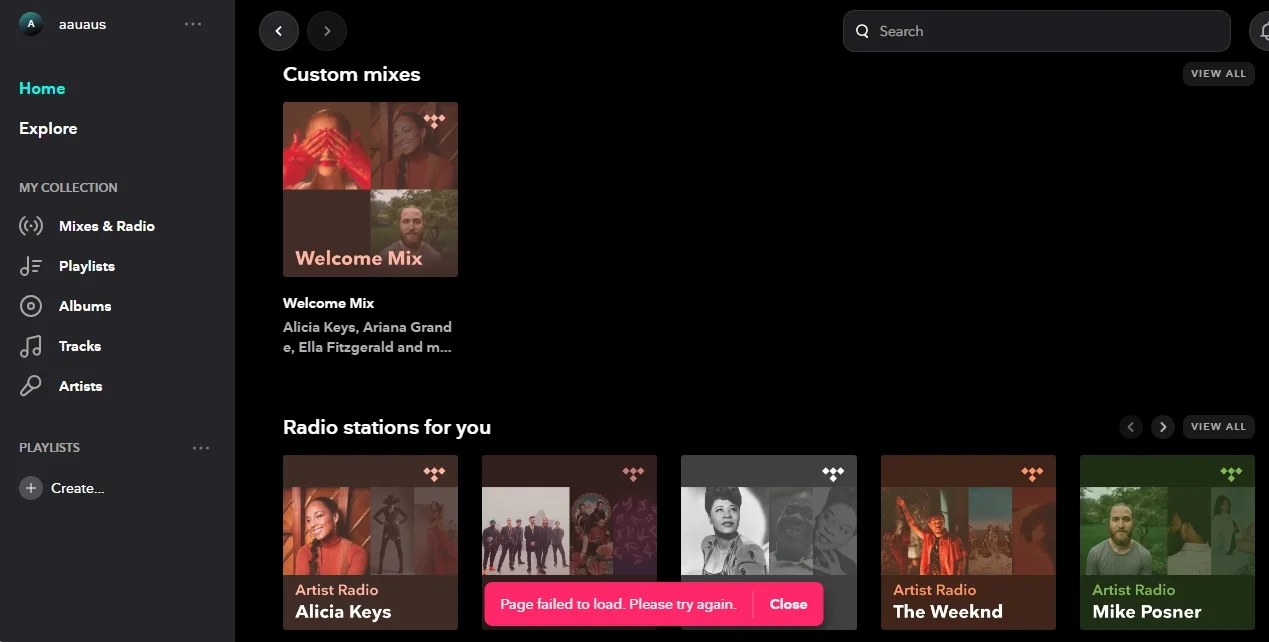This screenshot has height=642, width=1269.
Task: Open the Playlists section options menu
Action: click(201, 448)
